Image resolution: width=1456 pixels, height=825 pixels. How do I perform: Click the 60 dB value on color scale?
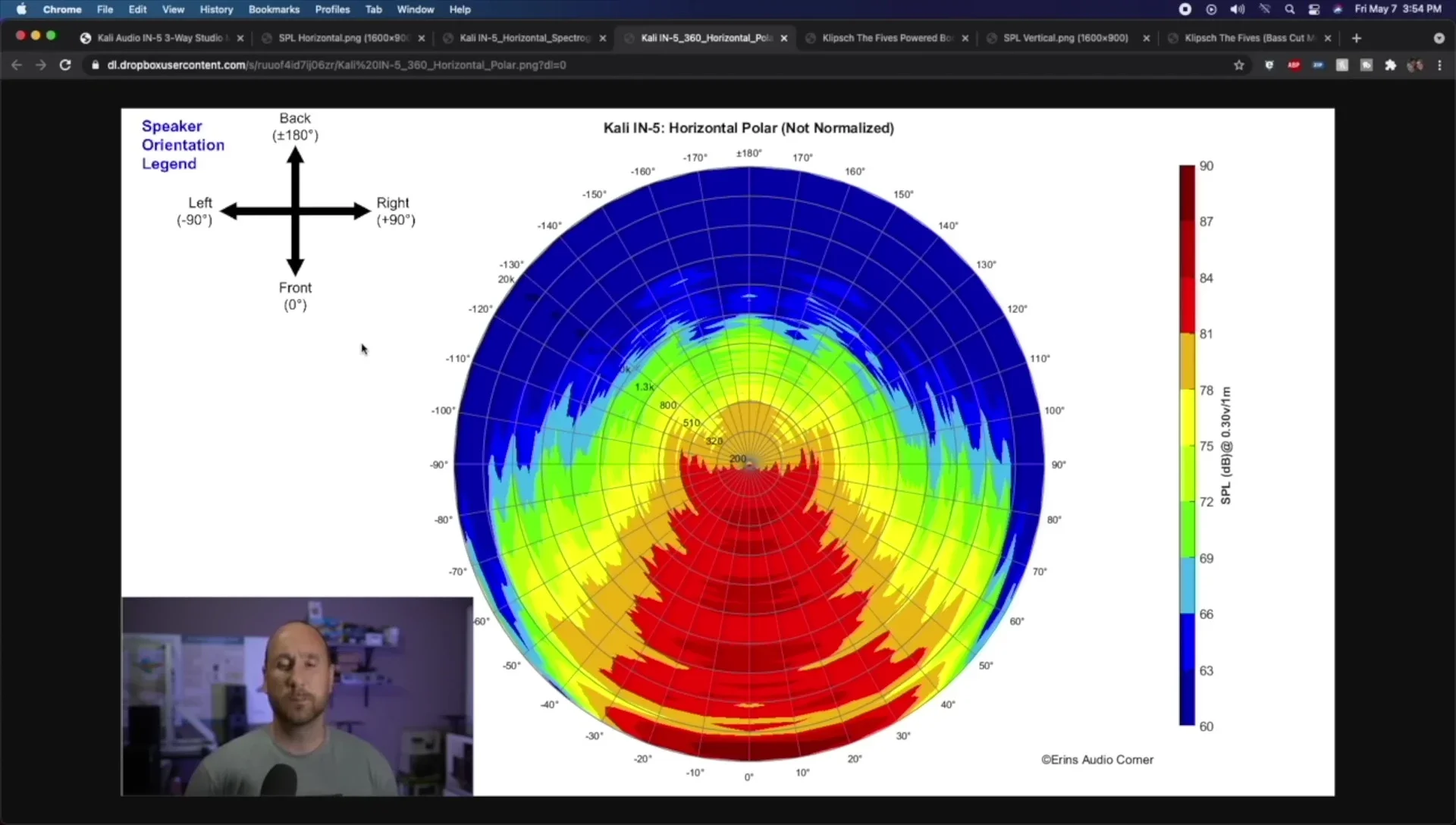(x=1207, y=726)
